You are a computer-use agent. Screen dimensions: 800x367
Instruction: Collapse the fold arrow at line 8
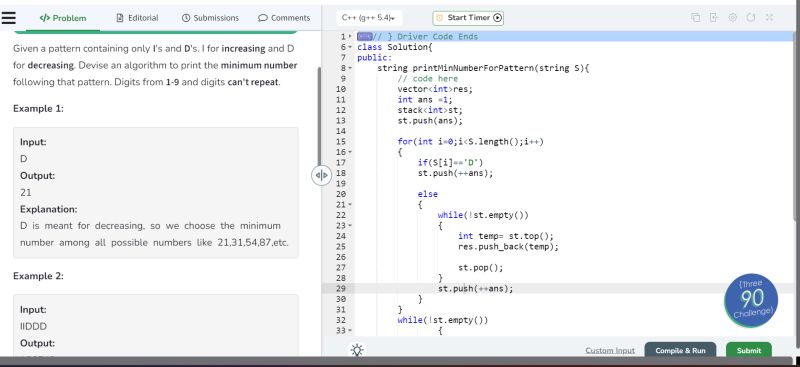pos(351,68)
